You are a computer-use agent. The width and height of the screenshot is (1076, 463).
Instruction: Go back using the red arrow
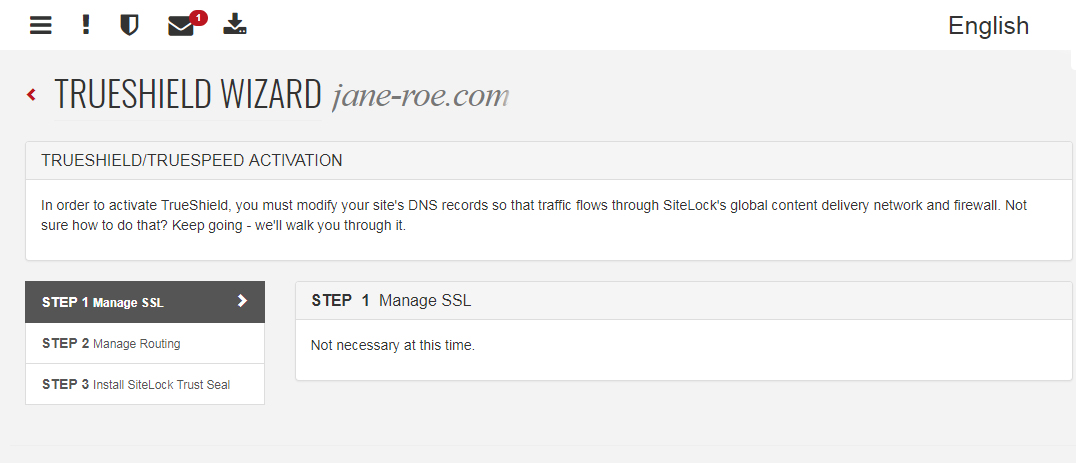32,95
